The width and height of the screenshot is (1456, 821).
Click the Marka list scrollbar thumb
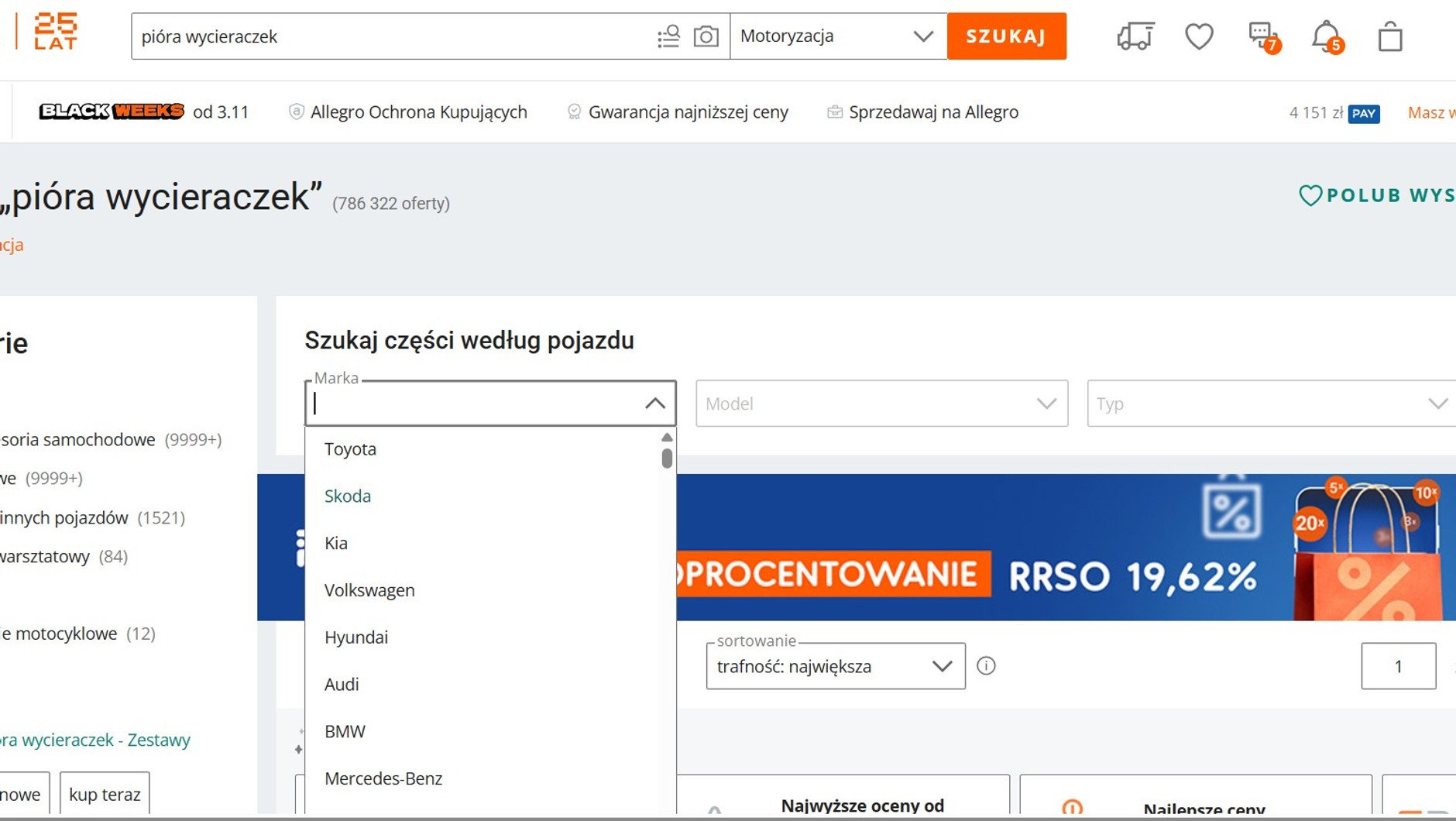pyautogui.click(x=667, y=459)
